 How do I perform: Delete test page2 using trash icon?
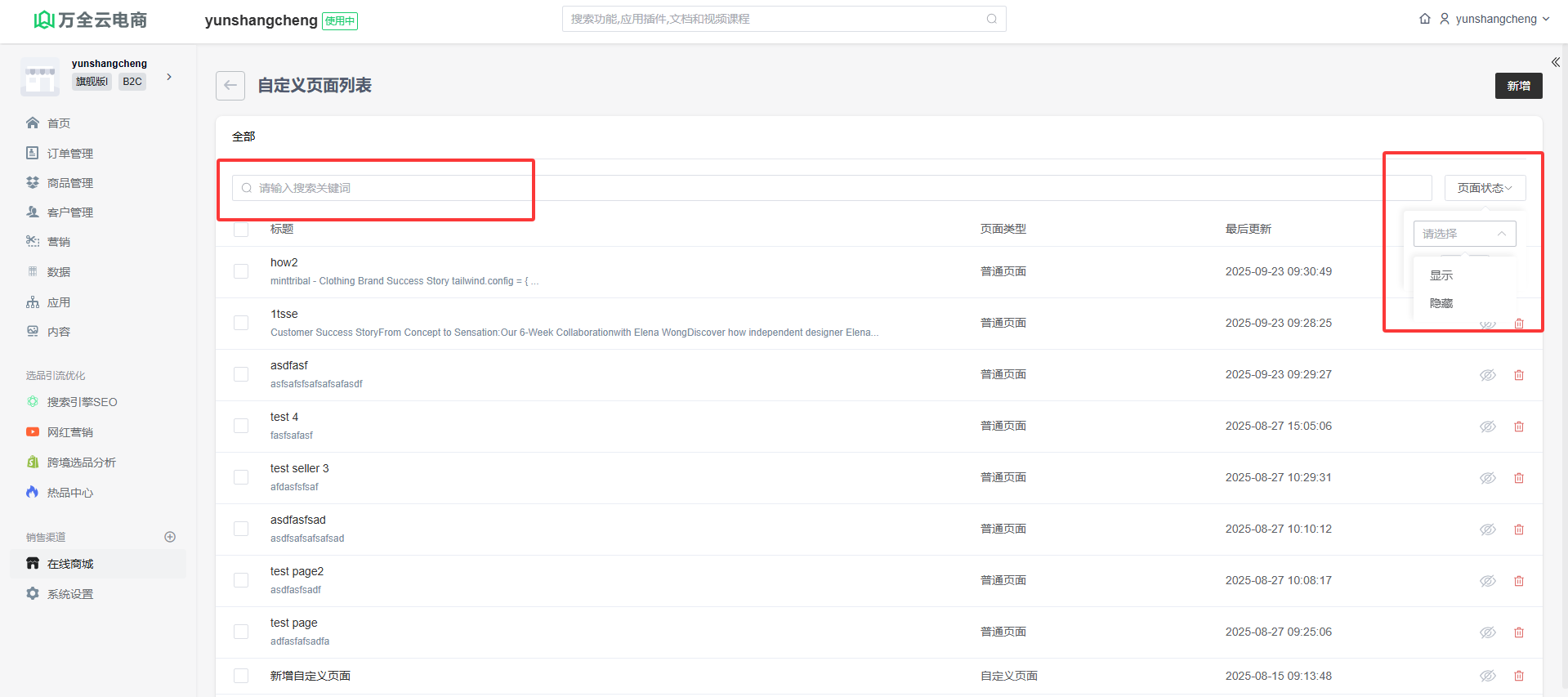click(x=1519, y=581)
